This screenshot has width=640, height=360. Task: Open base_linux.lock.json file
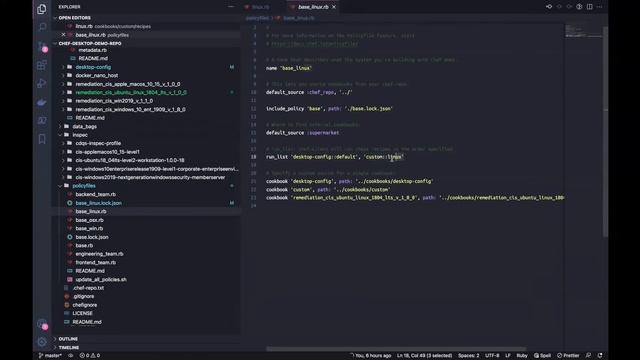pos(98,203)
